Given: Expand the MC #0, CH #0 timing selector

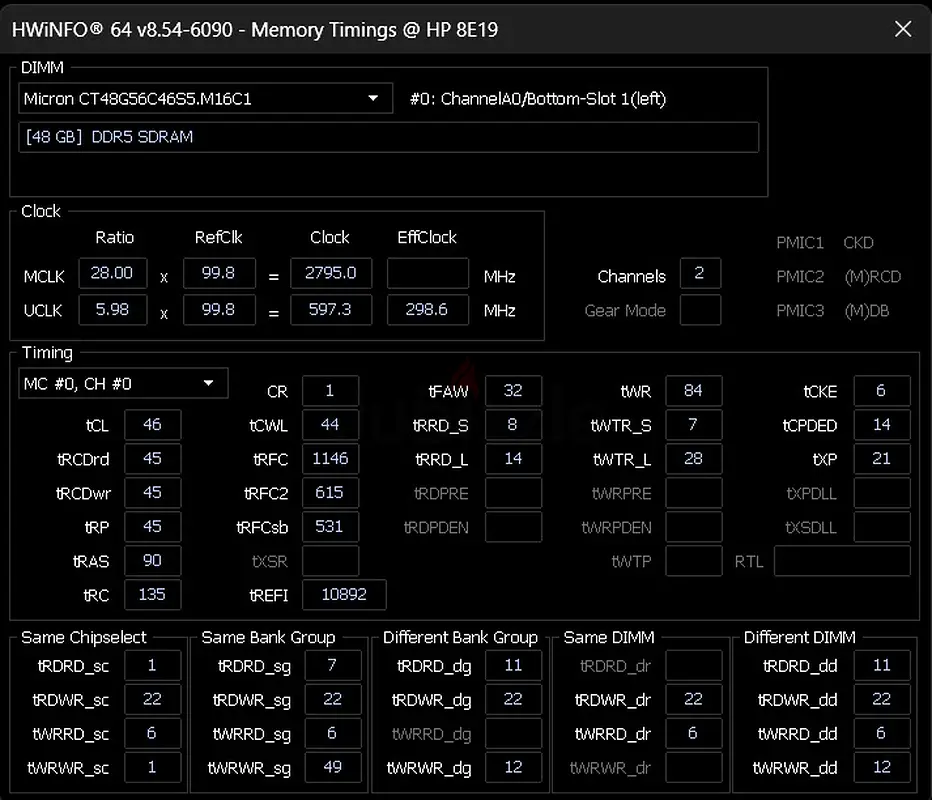Looking at the screenshot, I should (x=124, y=384).
